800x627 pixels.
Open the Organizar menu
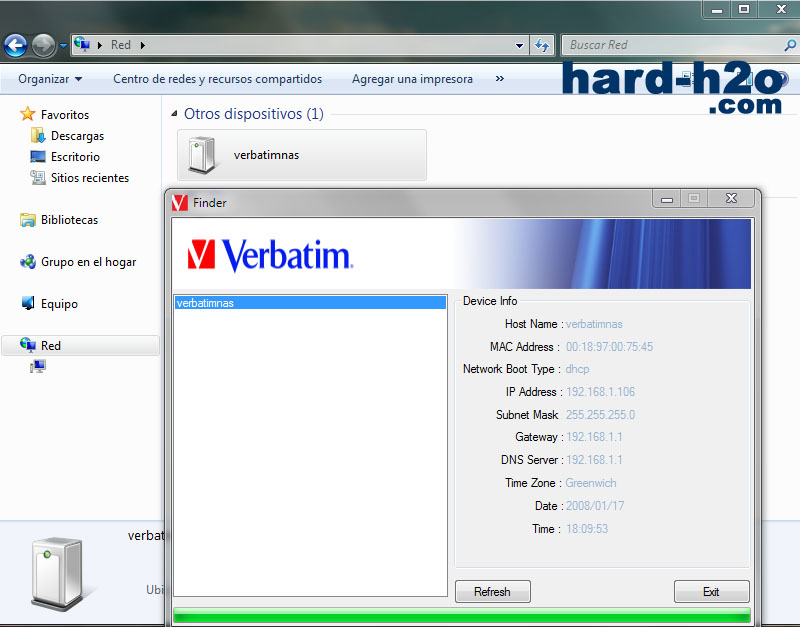coord(50,79)
